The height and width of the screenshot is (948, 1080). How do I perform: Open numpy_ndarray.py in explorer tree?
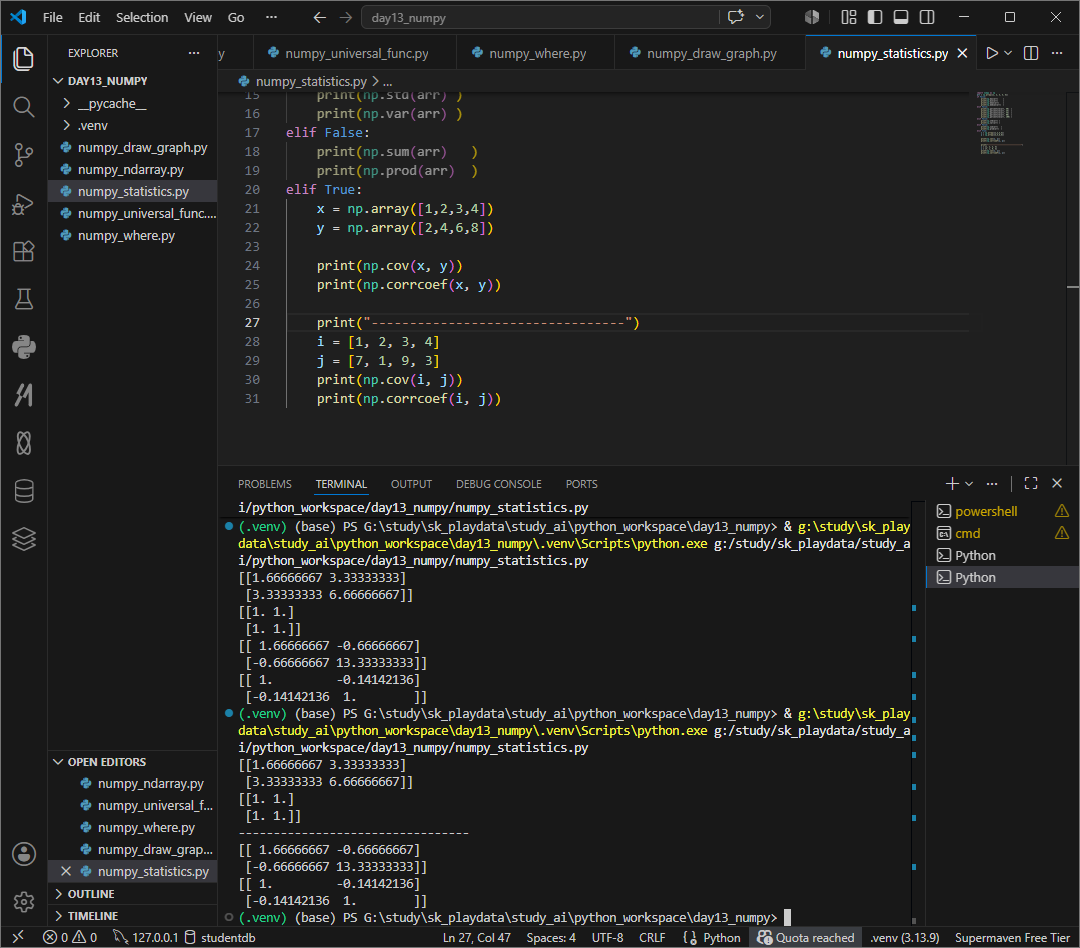point(133,169)
